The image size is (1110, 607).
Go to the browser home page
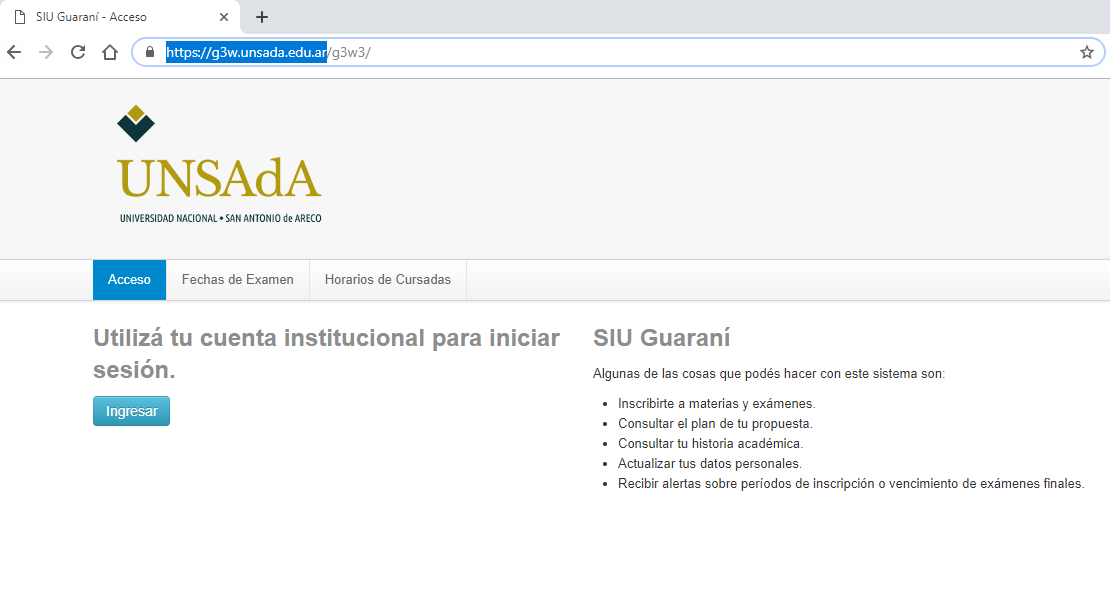pyautogui.click(x=110, y=52)
